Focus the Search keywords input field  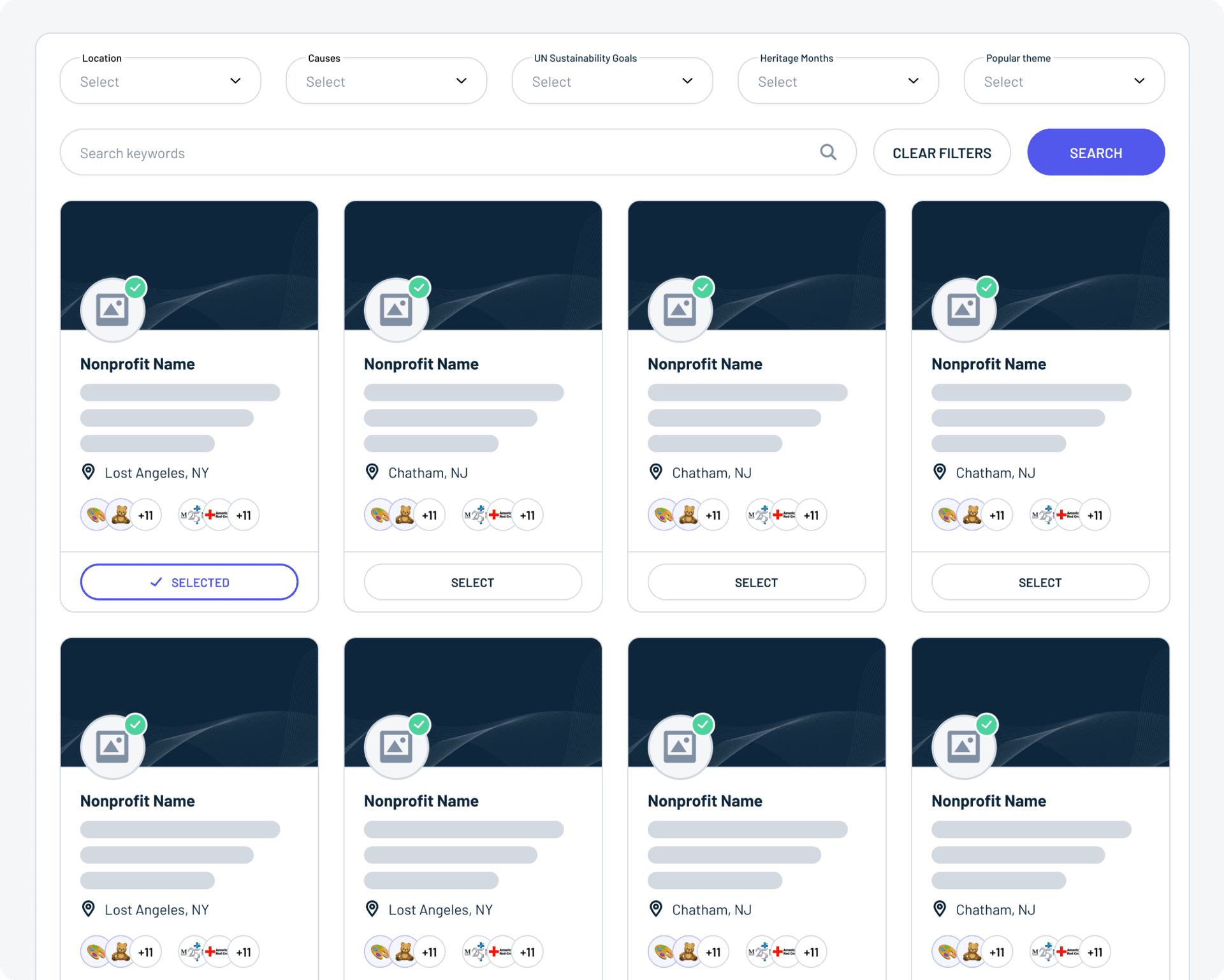click(x=458, y=152)
